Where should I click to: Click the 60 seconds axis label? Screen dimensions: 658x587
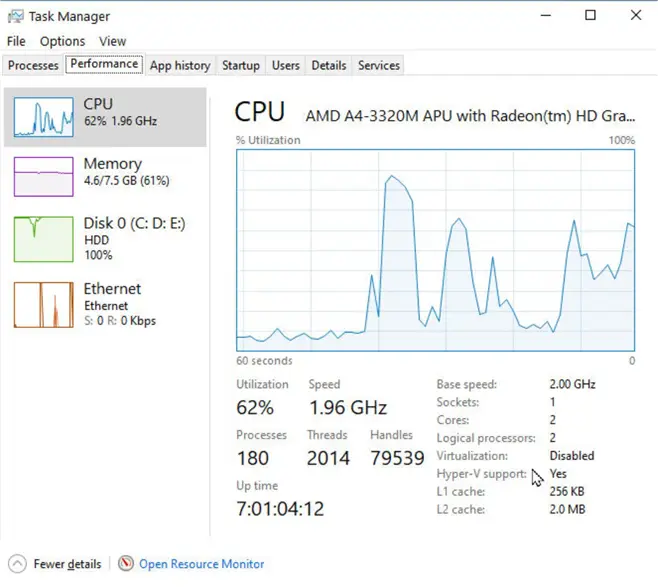(x=264, y=361)
